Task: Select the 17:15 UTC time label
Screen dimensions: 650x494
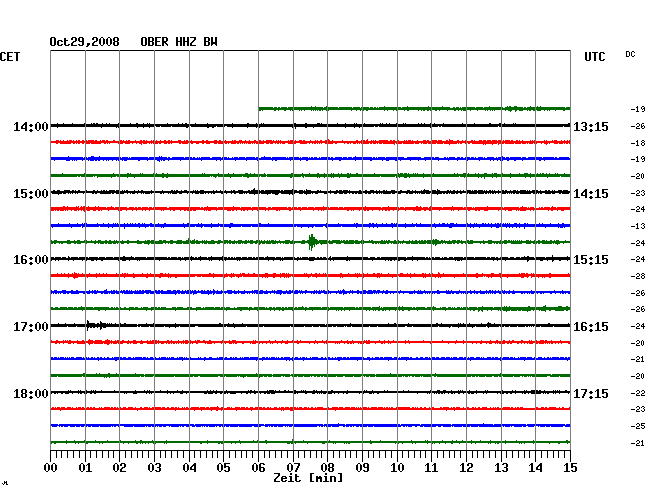Action: [591, 393]
